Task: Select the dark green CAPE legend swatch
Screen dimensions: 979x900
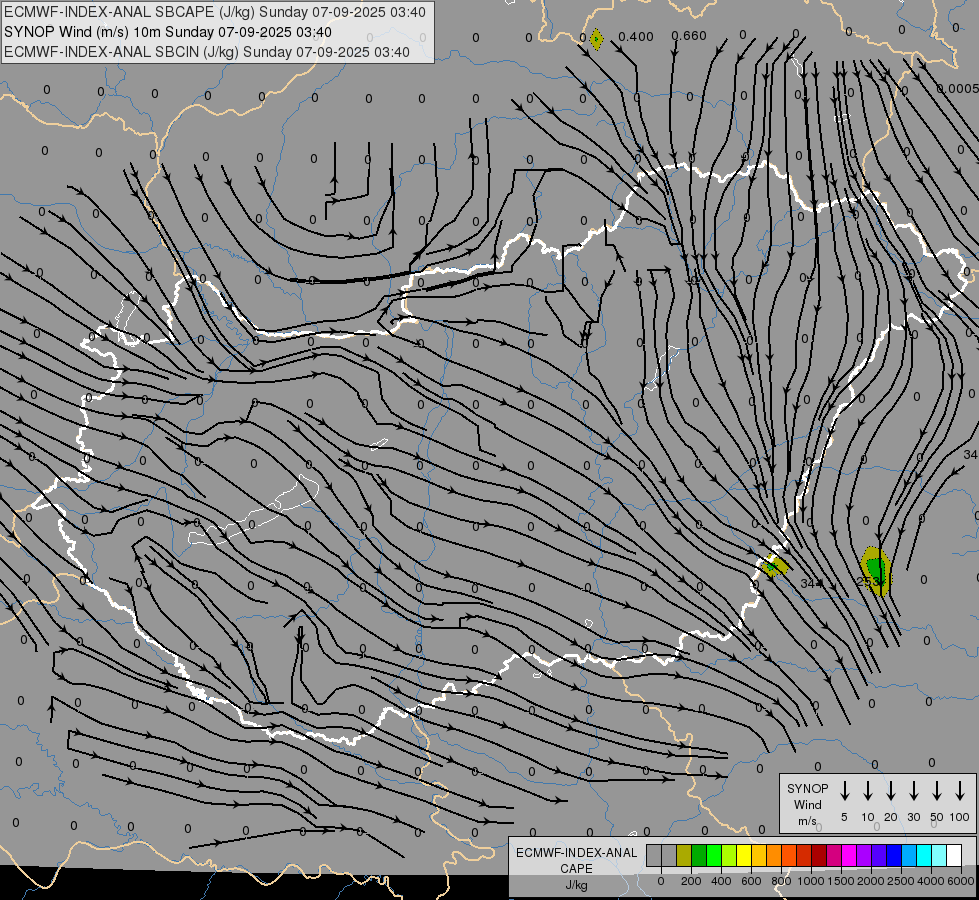Action: click(x=699, y=856)
